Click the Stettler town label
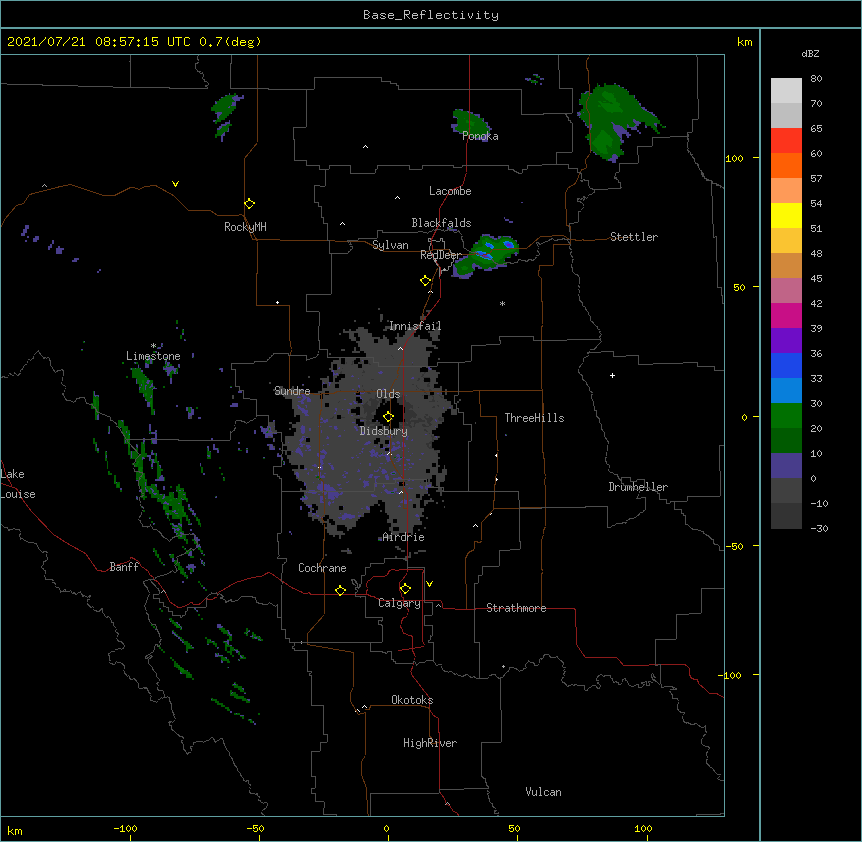 (634, 237)
